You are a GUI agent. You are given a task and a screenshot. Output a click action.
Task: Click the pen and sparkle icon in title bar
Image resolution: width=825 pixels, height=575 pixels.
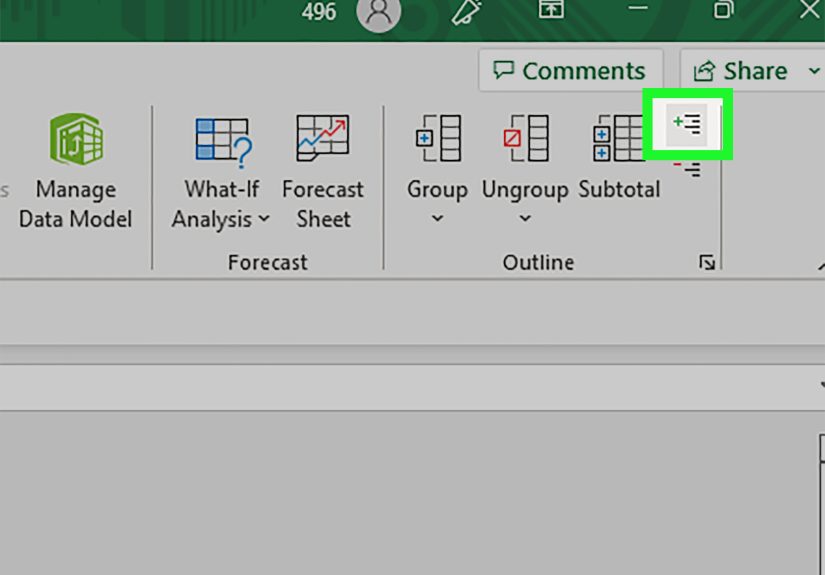pyautogui.click(x=466, y=12)
